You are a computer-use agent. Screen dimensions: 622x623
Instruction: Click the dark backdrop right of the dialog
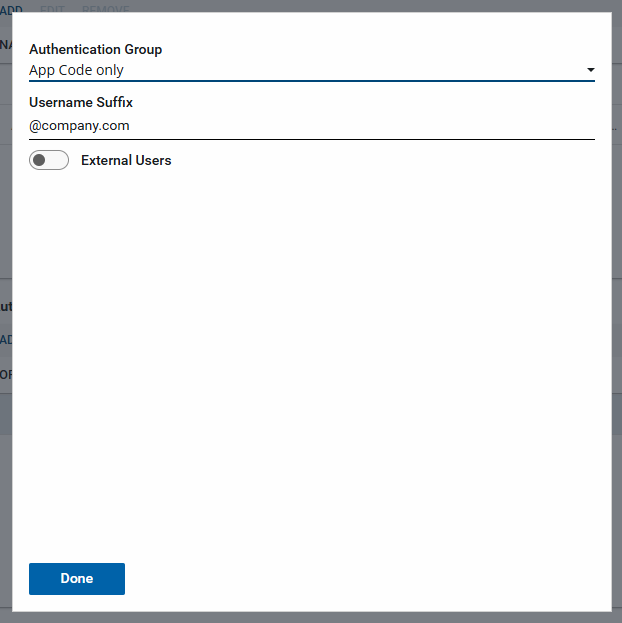click(x=617, y=300)
